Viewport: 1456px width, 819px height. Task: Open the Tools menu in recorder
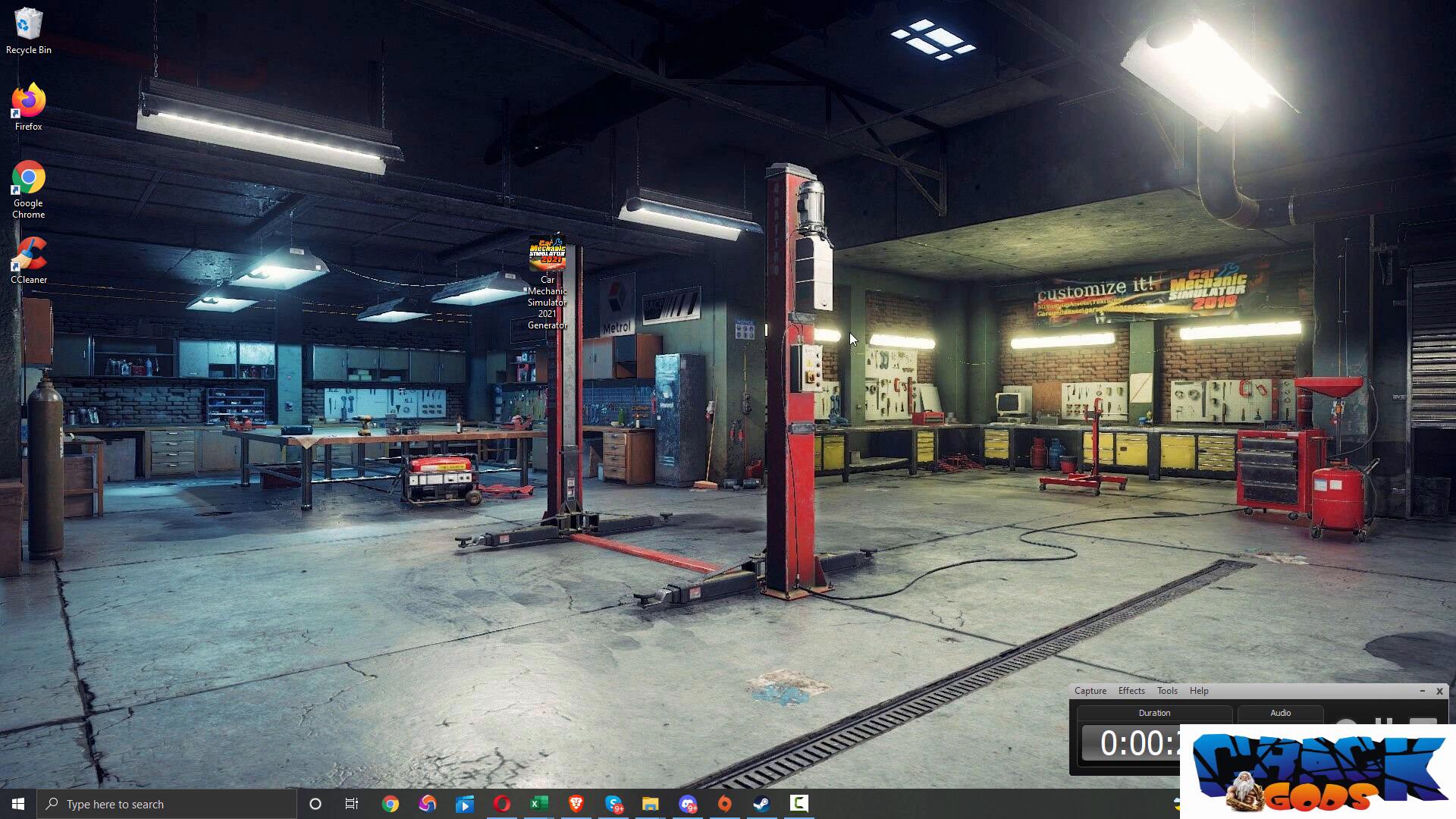coord(1166,691)
